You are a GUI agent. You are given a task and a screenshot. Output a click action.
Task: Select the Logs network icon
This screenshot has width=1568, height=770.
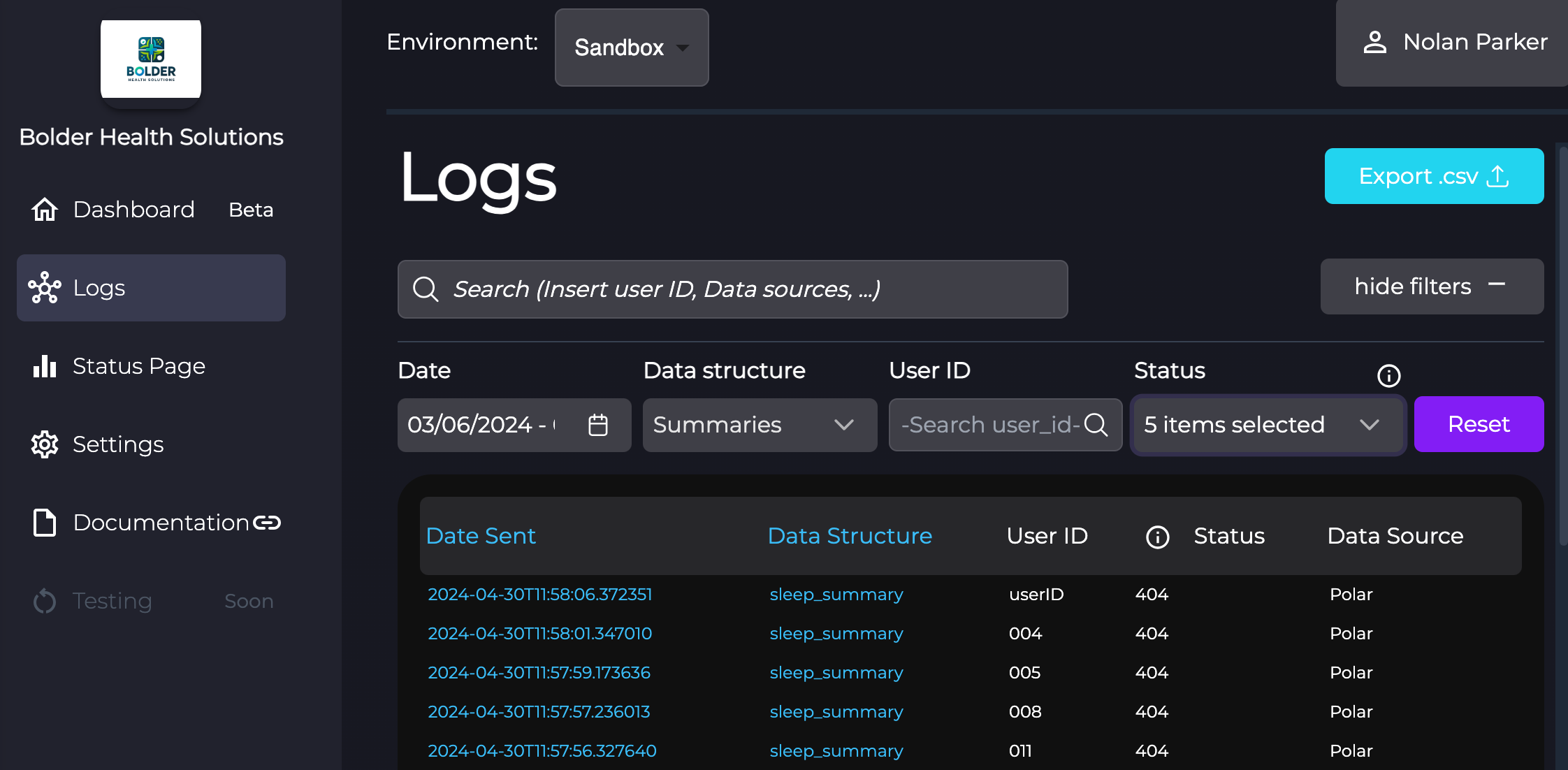(45, 288)
